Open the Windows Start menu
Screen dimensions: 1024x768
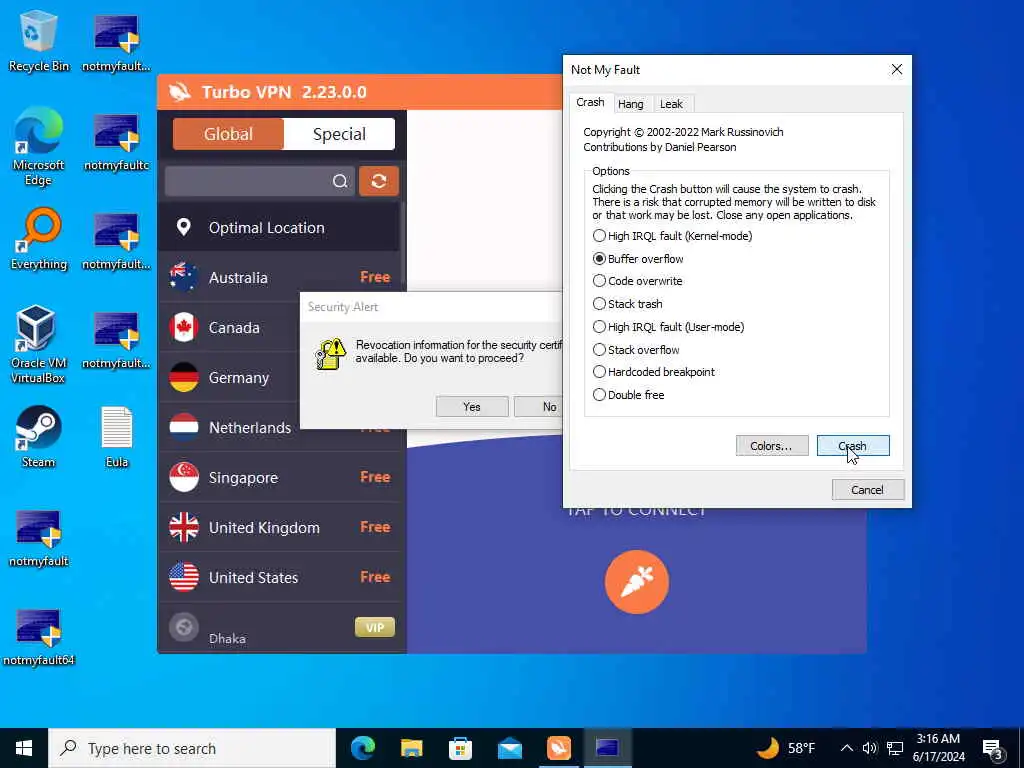click(x=24, y=748)
